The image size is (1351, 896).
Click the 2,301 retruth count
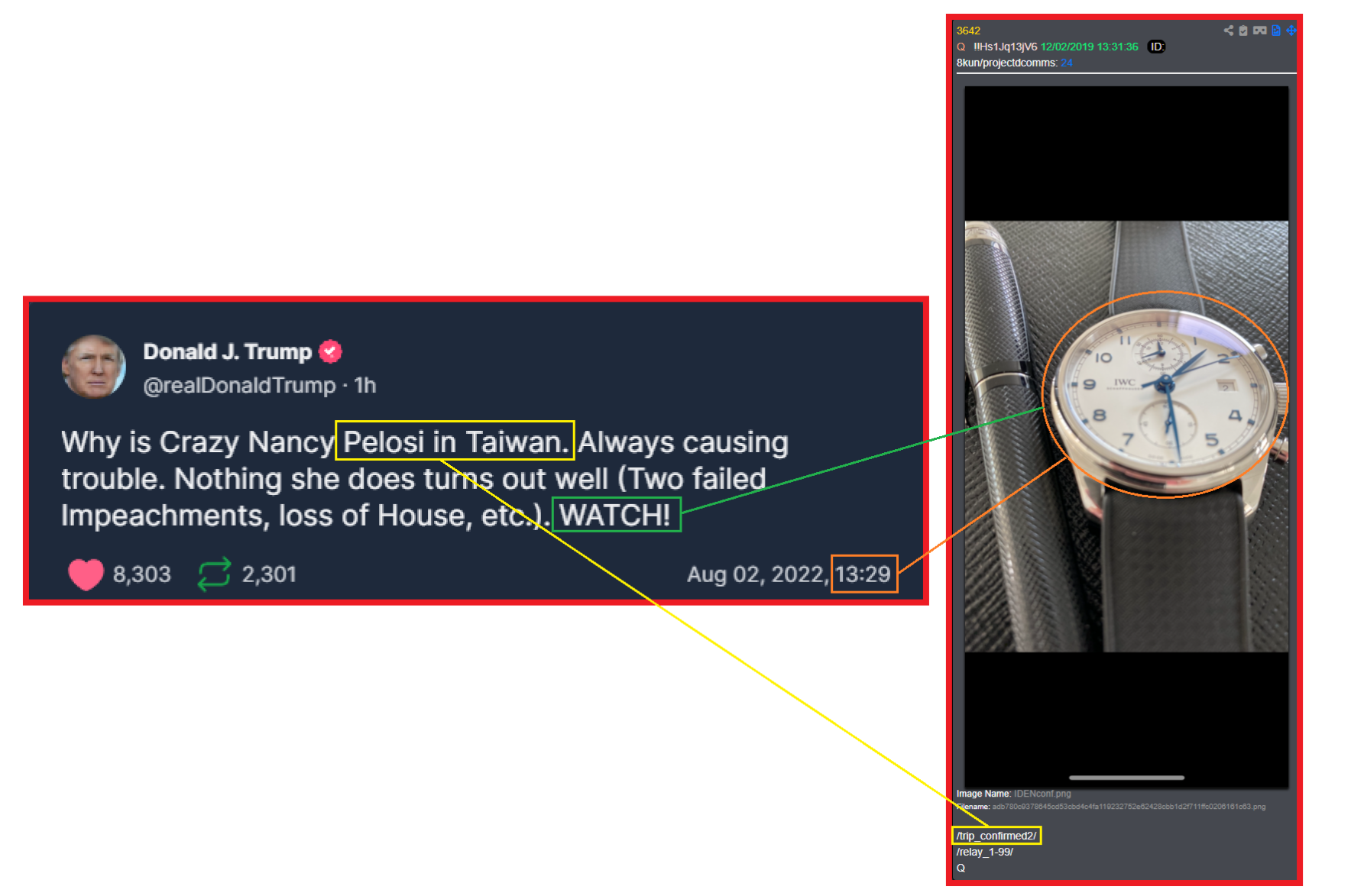click(x=269, y=574)
